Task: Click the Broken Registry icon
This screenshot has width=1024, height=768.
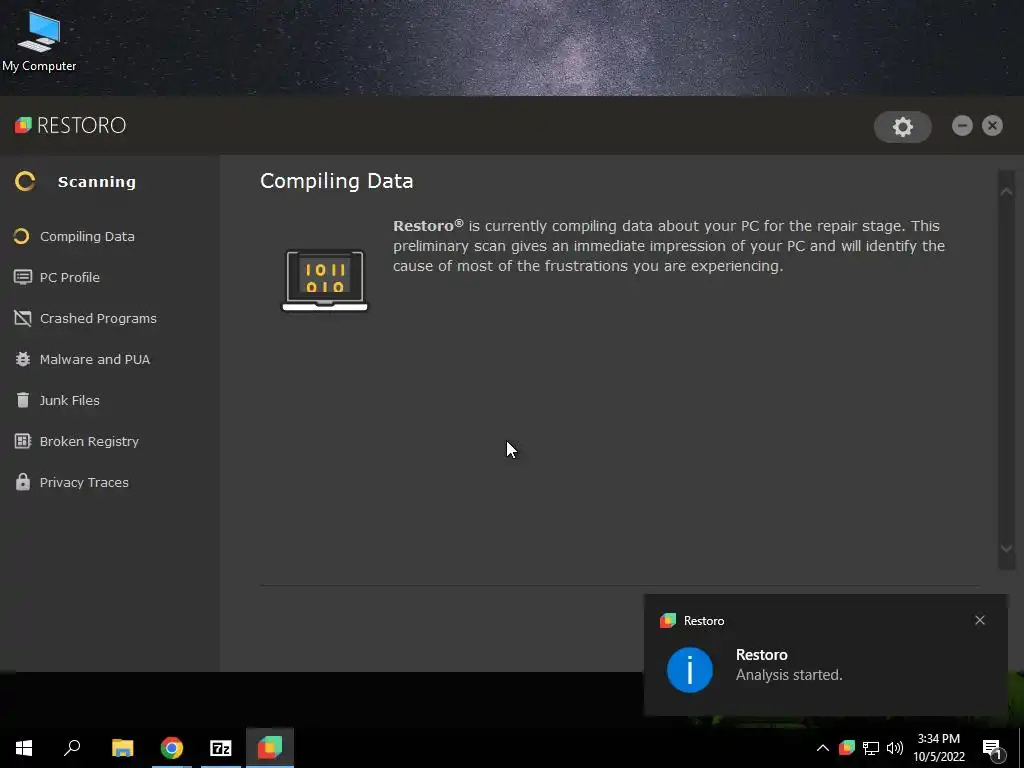Action: coord(22,441)
